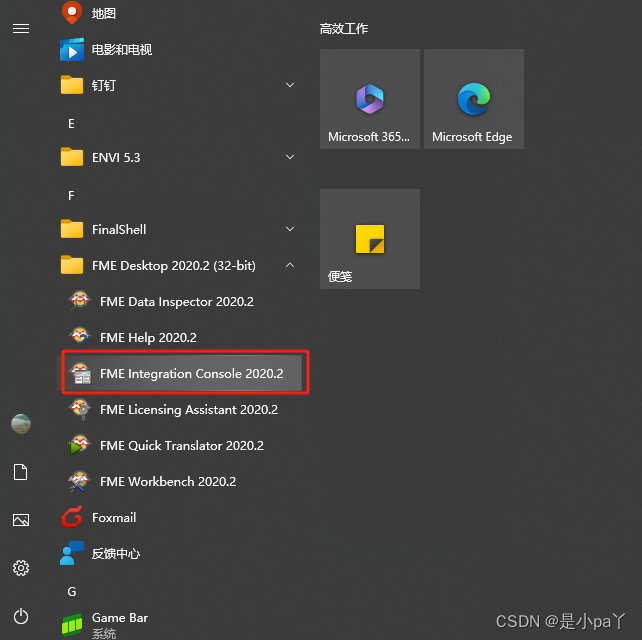642x640 pixels.
Task: Click the '电影和电视' label
Action: [122, 50]
